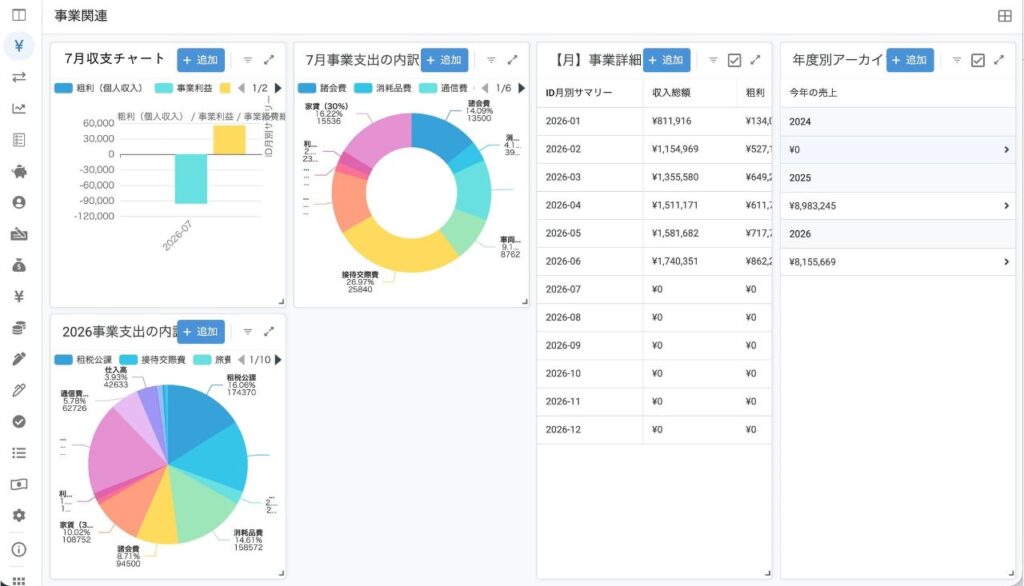
Task: Select the 2026-01 row in table
Action: click(x=654, y=121)
